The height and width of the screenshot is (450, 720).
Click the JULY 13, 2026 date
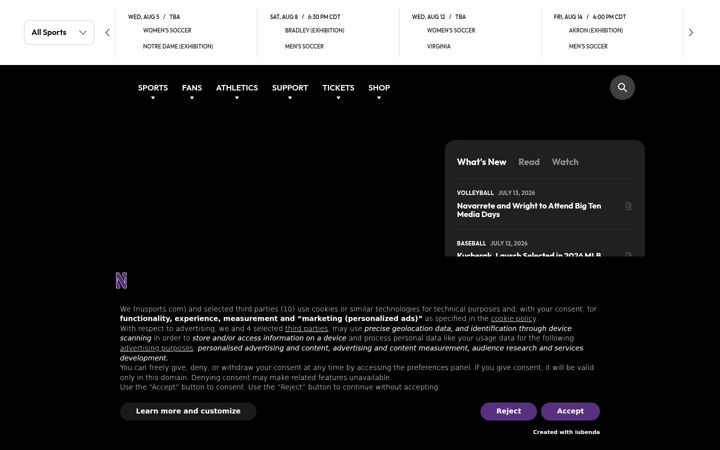(516, 193)
